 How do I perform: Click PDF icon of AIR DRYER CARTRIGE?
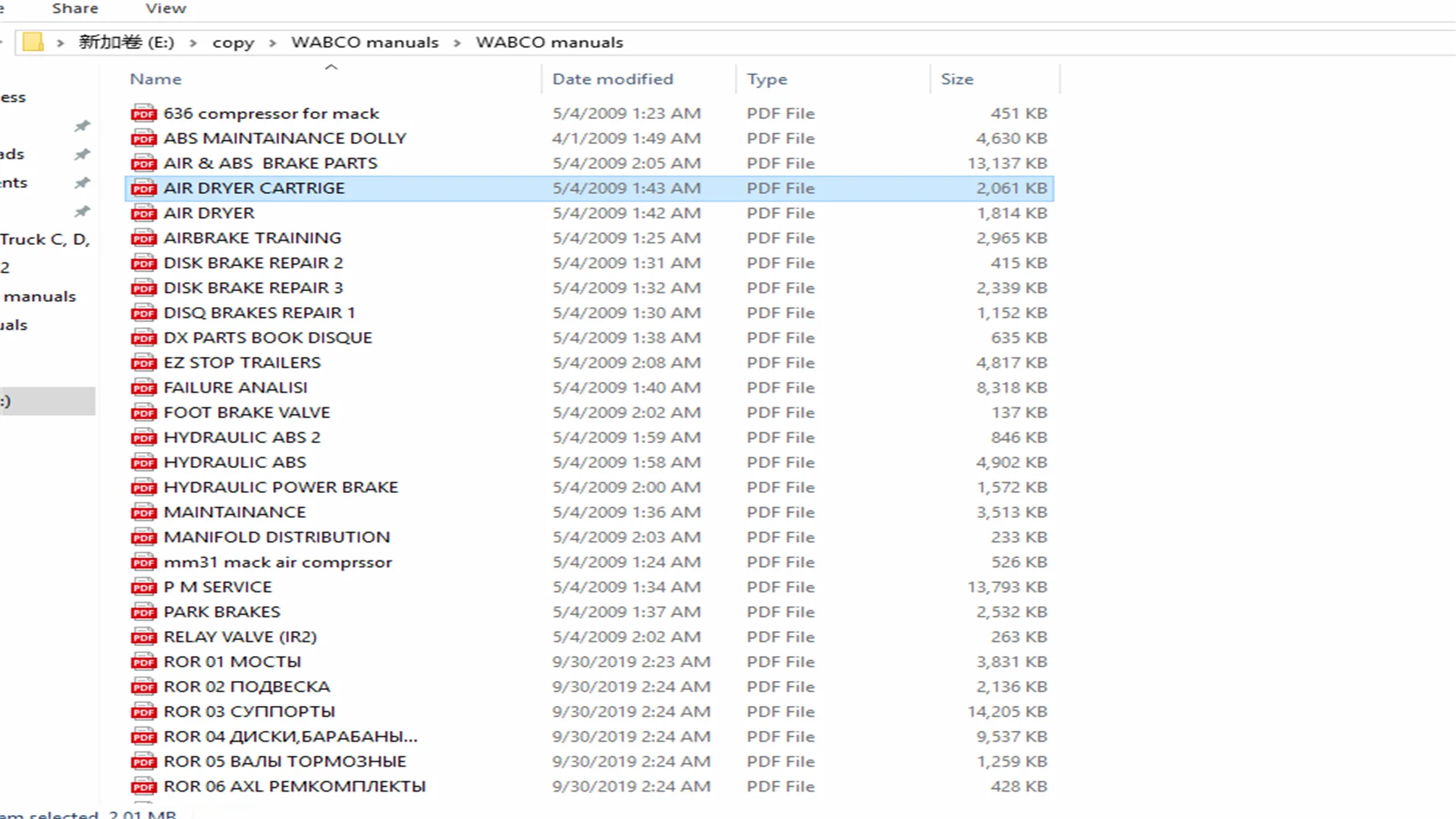[x=143, y=189]
